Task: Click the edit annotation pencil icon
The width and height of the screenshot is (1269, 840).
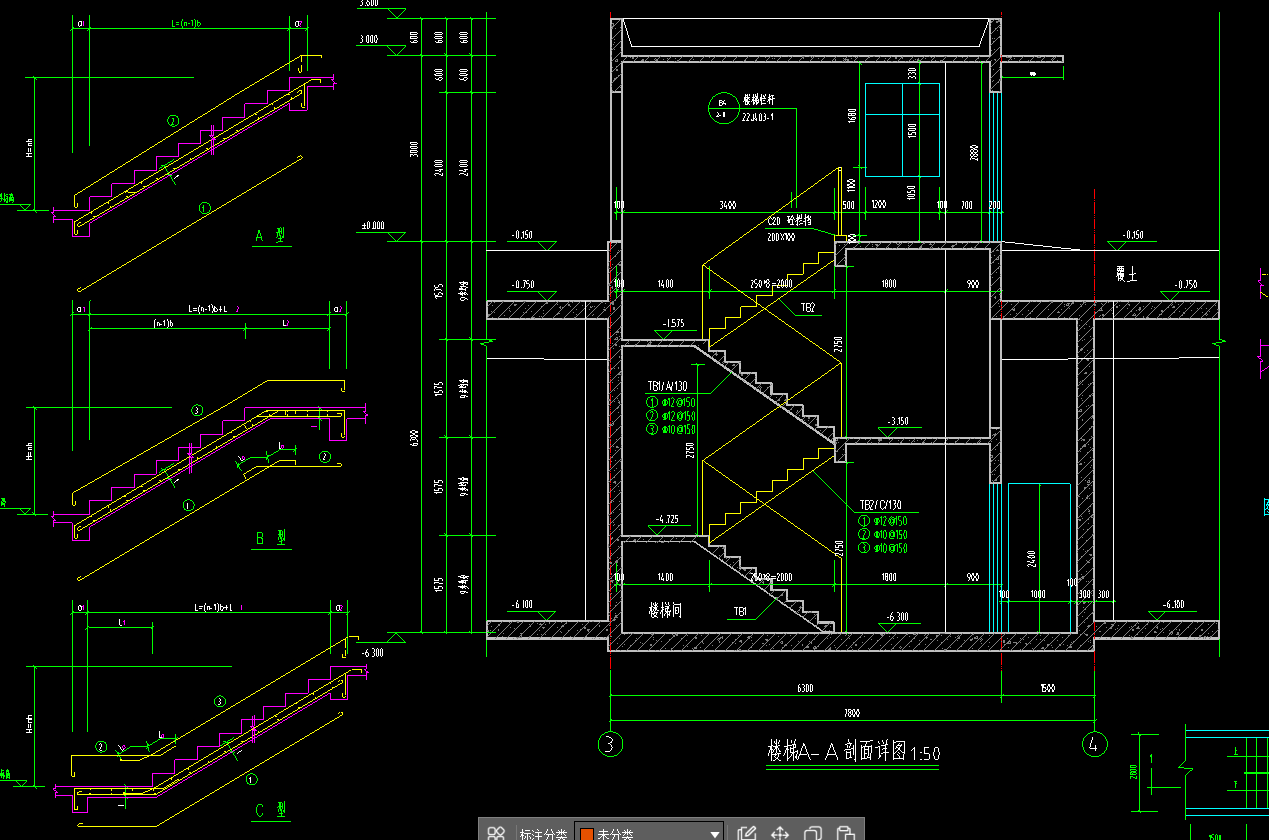Action: coord(746,832)
